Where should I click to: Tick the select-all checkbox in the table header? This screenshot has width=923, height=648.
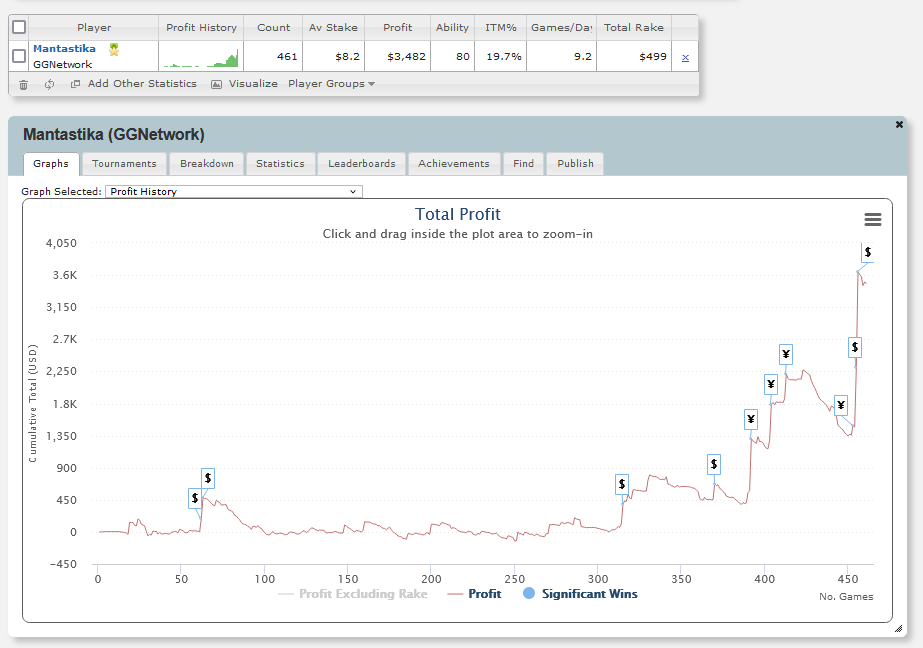point(19,27)
